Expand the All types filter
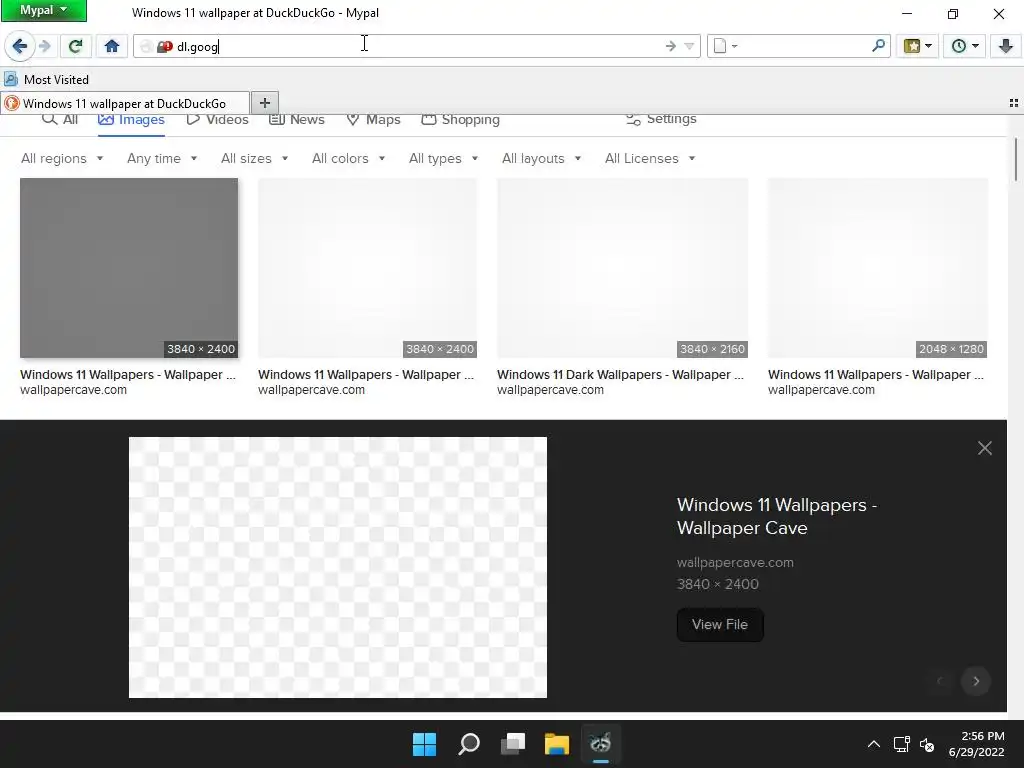 [443, 159]
